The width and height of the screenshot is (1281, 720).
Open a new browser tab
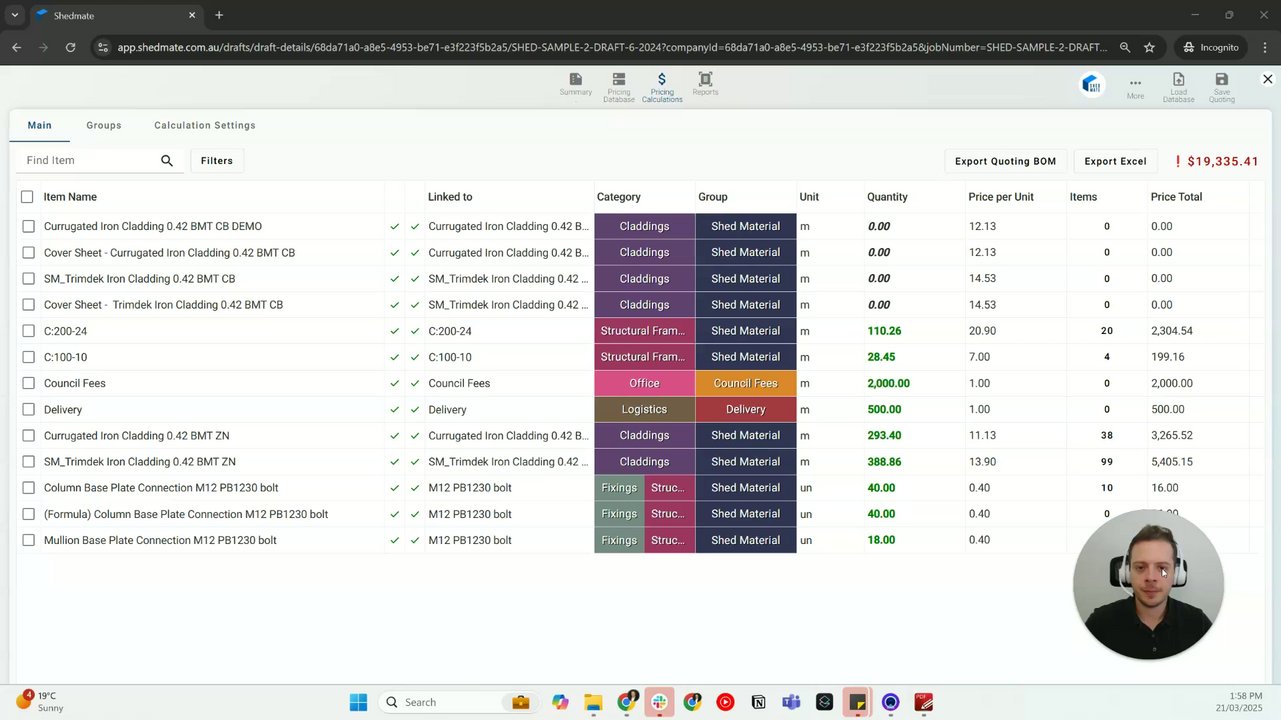coord(219,15)
